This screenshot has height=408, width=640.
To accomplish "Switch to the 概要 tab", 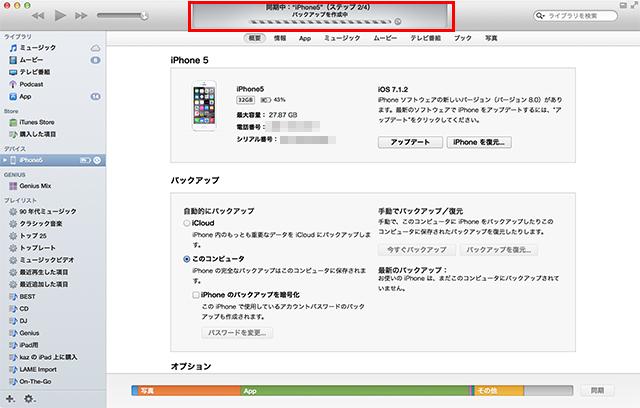I will [255, 38].
